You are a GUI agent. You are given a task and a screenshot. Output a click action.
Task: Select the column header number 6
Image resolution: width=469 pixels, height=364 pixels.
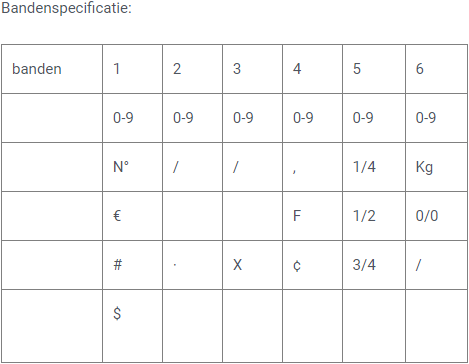click(x=436, y=69)
